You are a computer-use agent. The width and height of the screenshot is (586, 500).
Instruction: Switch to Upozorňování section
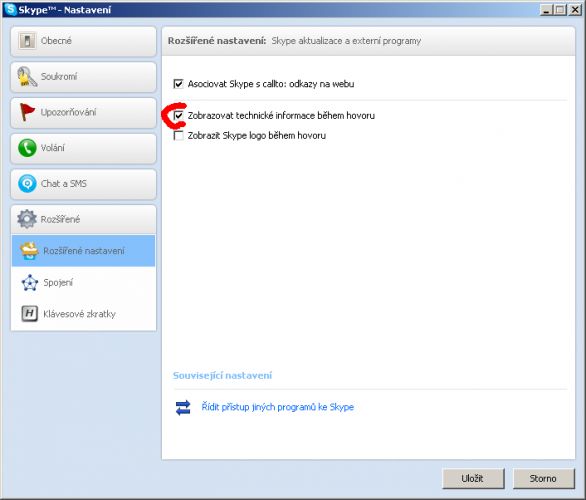click(83, 112)
